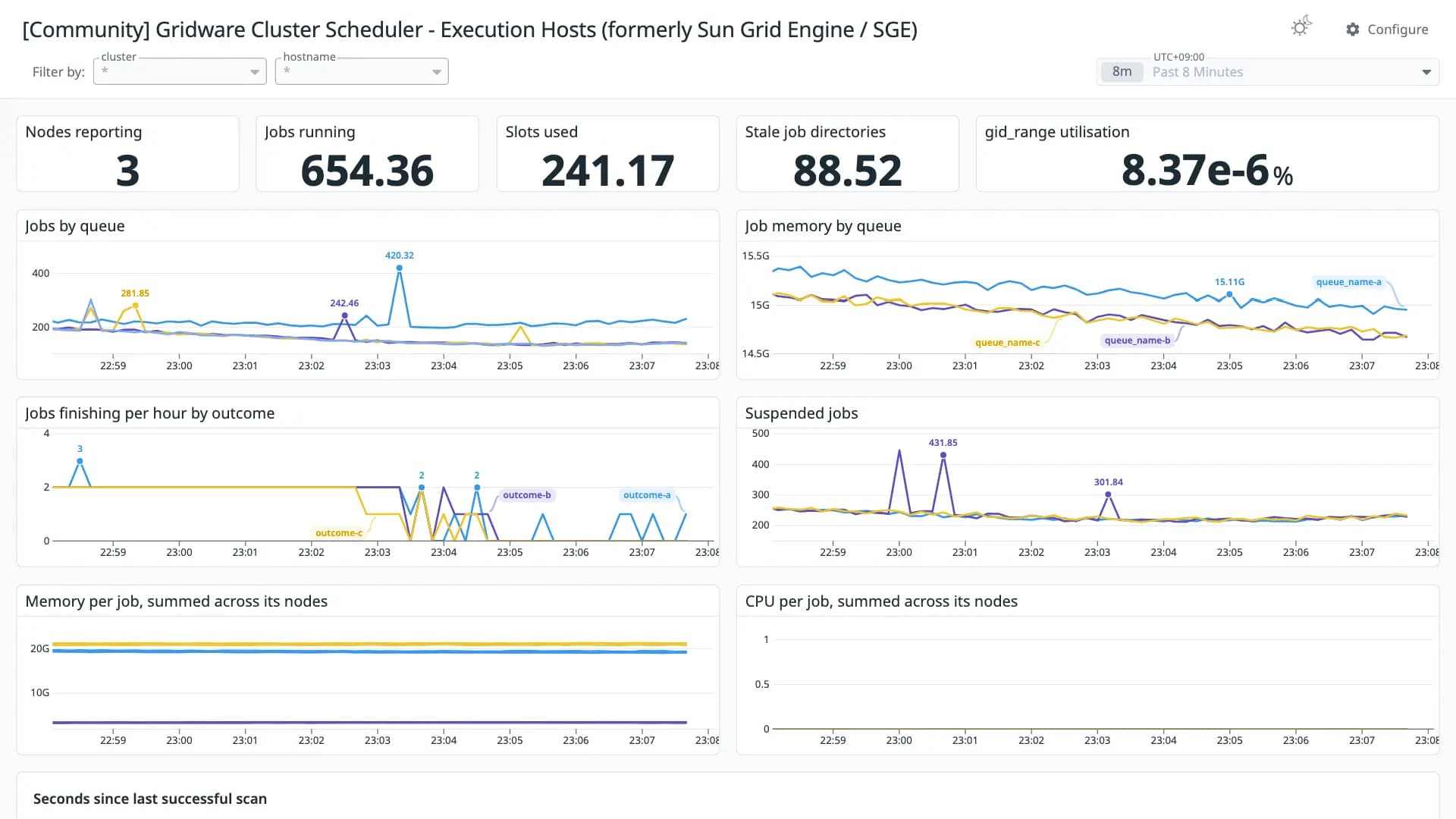Click the Jobs running value 654.36
1456x819 pixels.
pos(367,171)
